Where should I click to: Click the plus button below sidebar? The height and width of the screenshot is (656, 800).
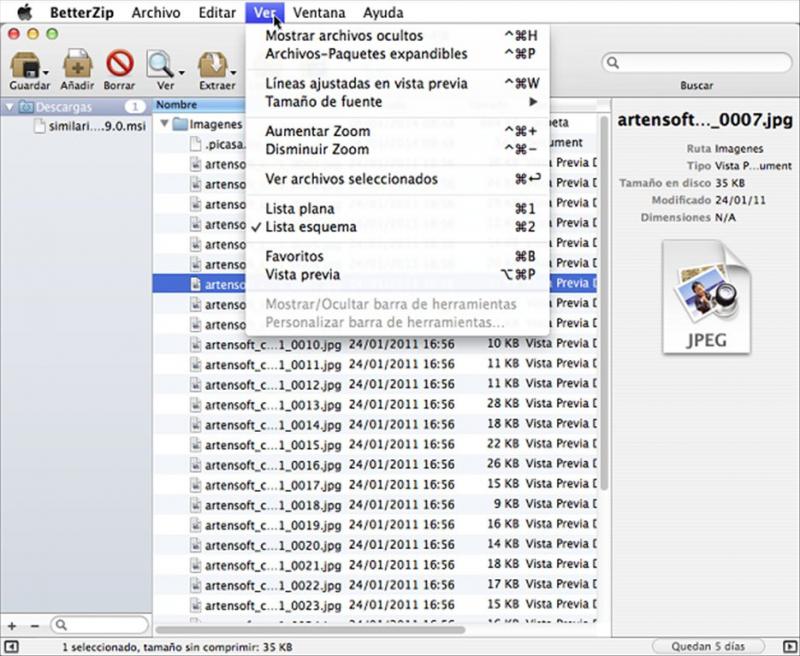coord(12,626)
